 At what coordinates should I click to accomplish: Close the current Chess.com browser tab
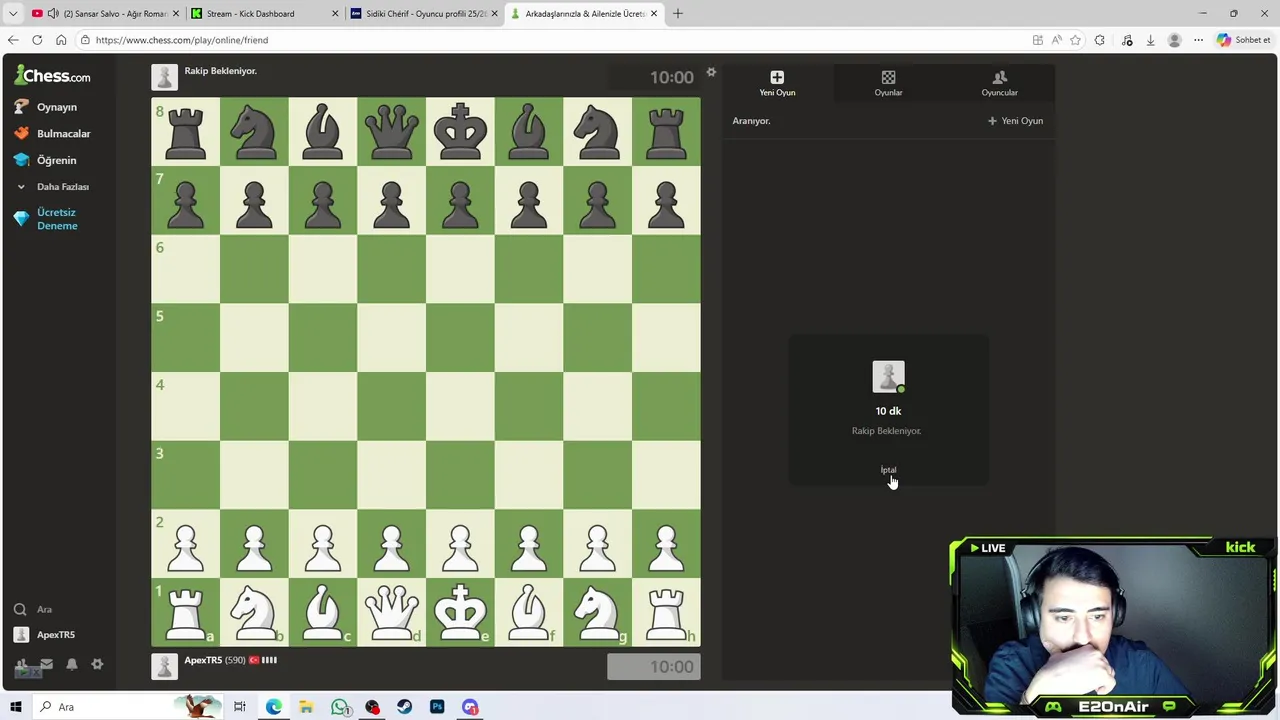click(654, 14)
